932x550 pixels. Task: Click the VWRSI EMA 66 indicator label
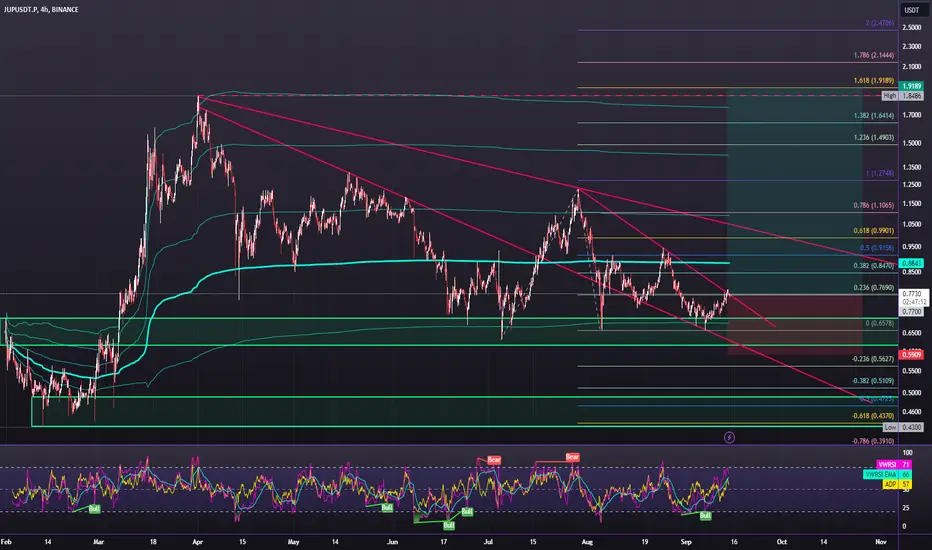tap(887, 474)
